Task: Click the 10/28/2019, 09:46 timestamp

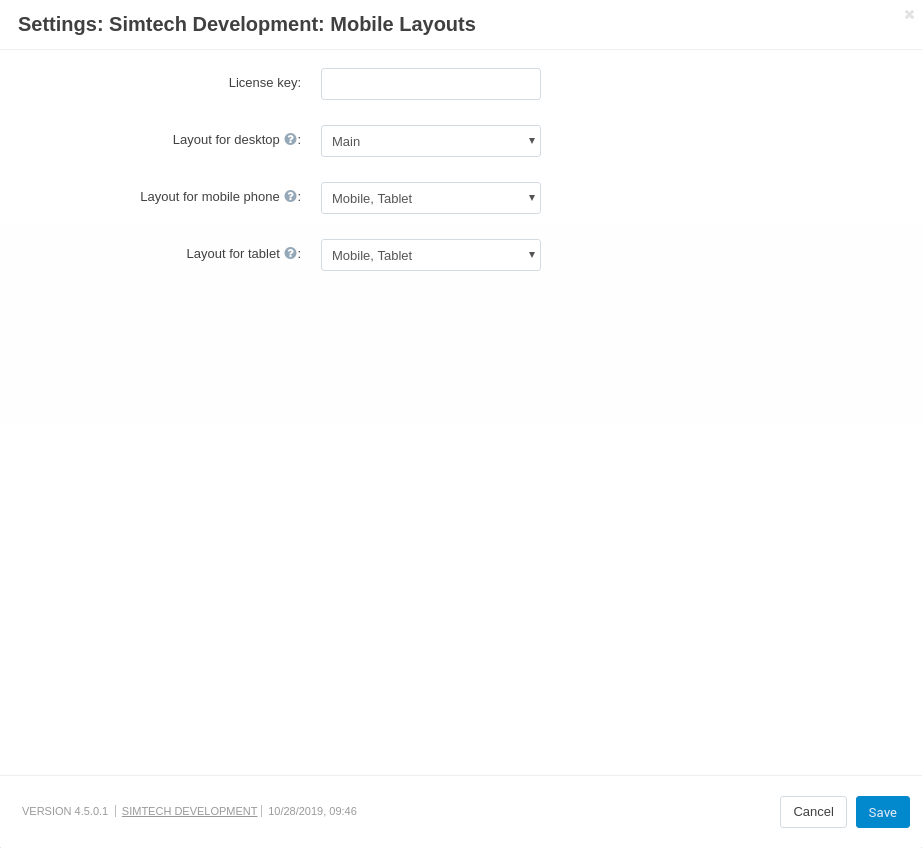Action: (312, 811)
